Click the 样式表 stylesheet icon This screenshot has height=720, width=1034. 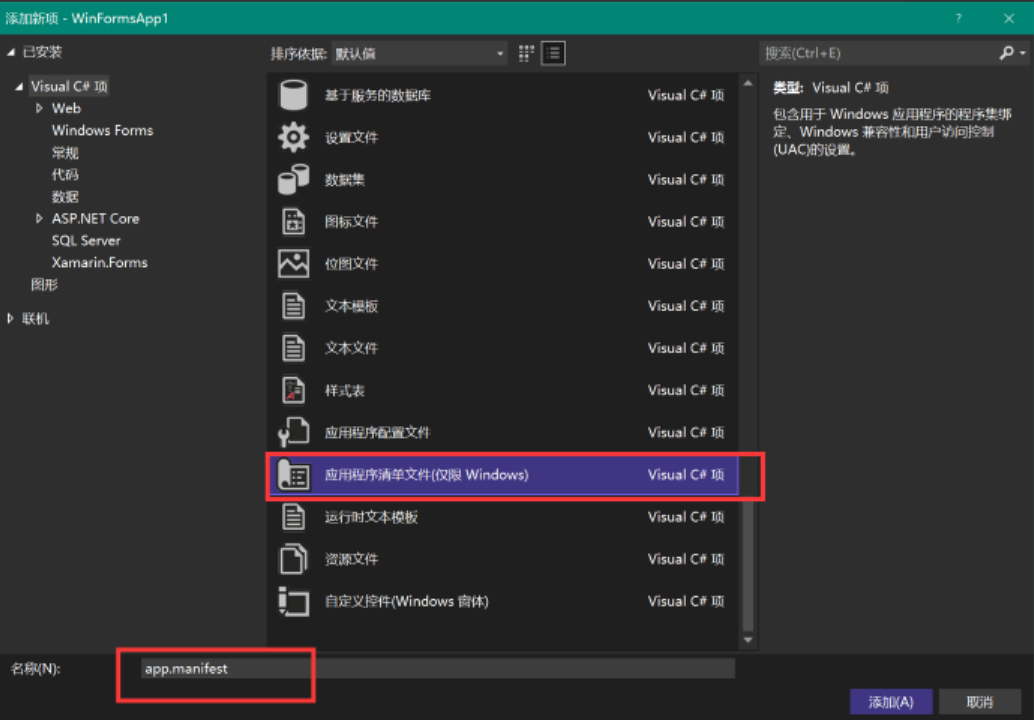(x=294, y=390)
